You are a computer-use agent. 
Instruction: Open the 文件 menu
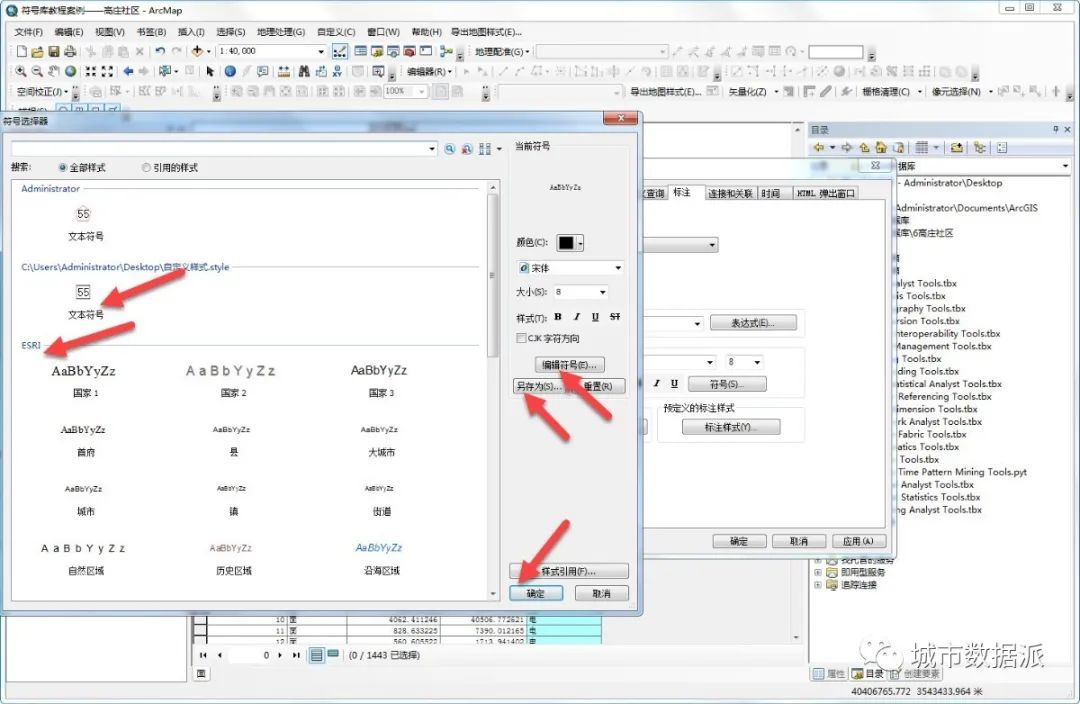28,32
